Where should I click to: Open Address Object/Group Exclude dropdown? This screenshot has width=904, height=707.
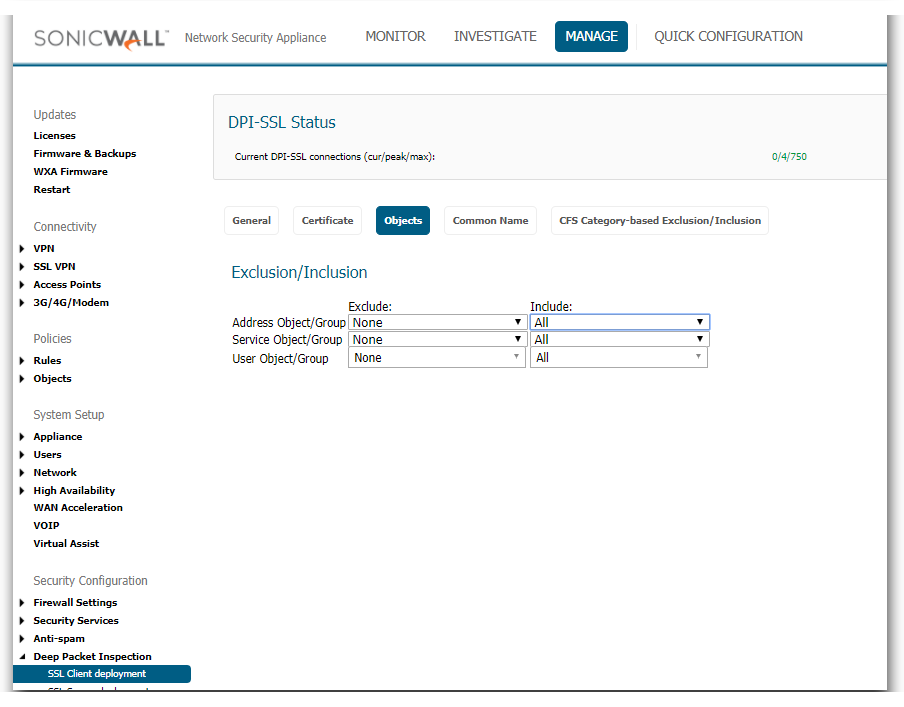tap(438, 322)
